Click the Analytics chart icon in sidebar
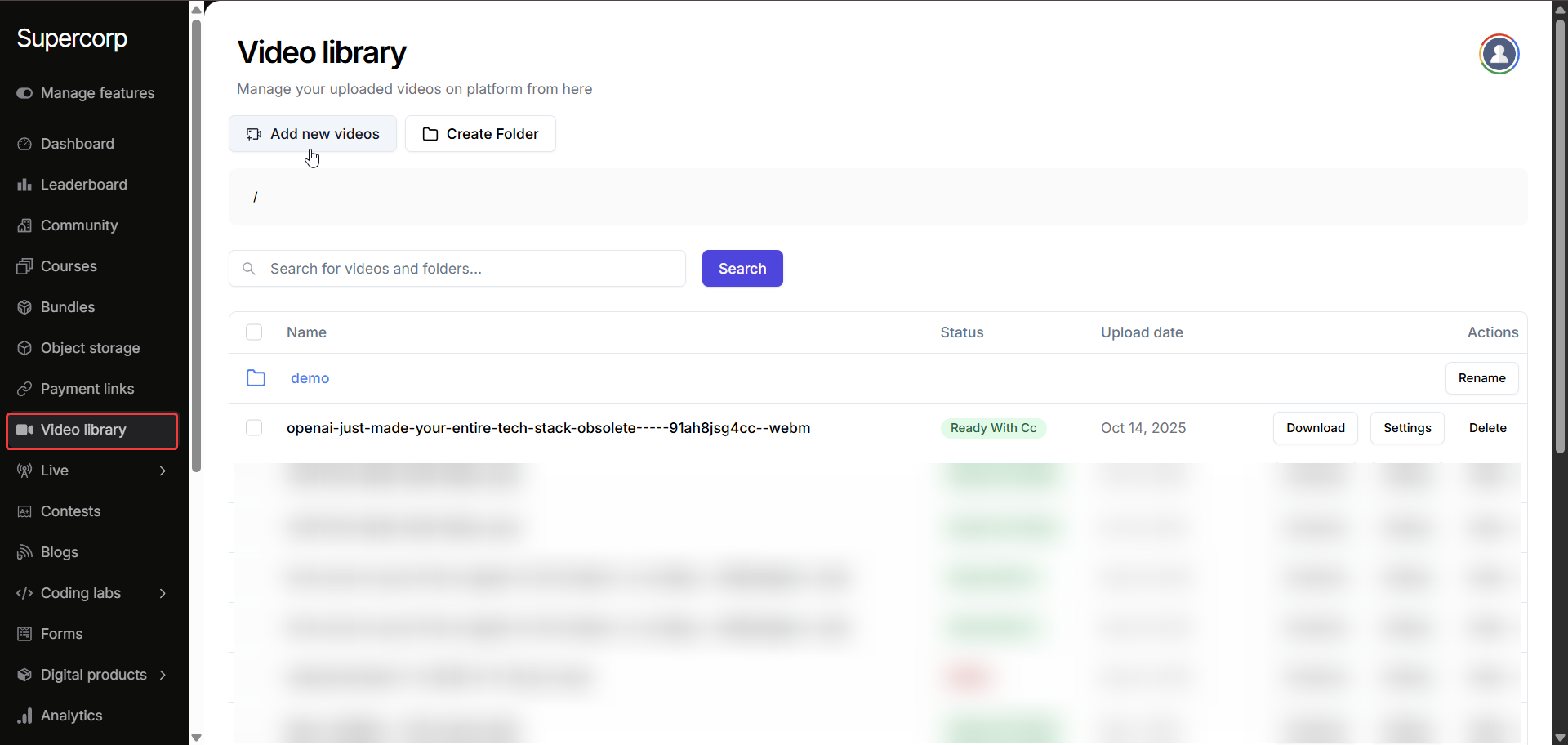The width and height of the screenshot is (1568, 745). coord(24,716)
